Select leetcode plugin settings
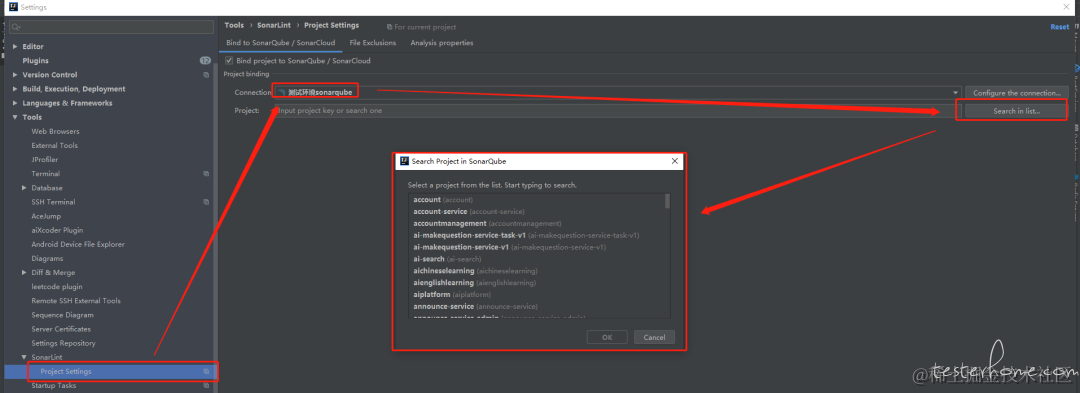The height and width of the screenshot is (393, 1080). click(56, 287)
